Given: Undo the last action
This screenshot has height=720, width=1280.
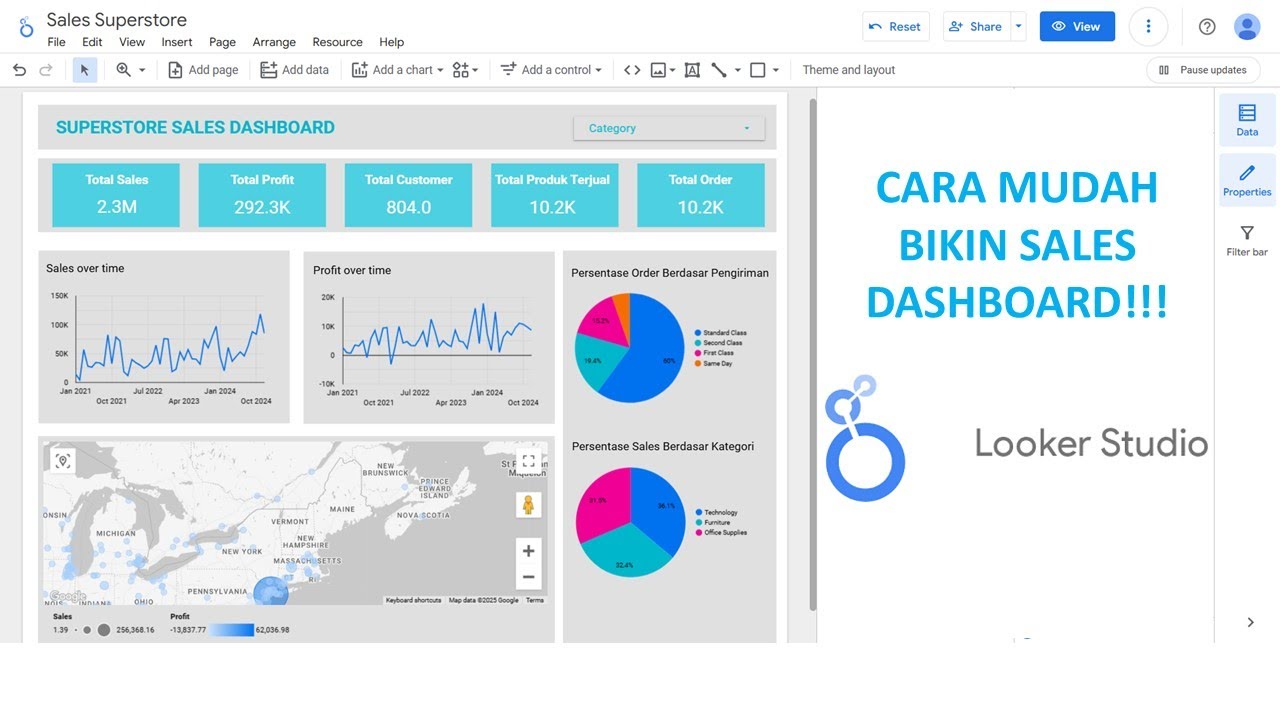Looking at the screenshot, I should 19,70.
